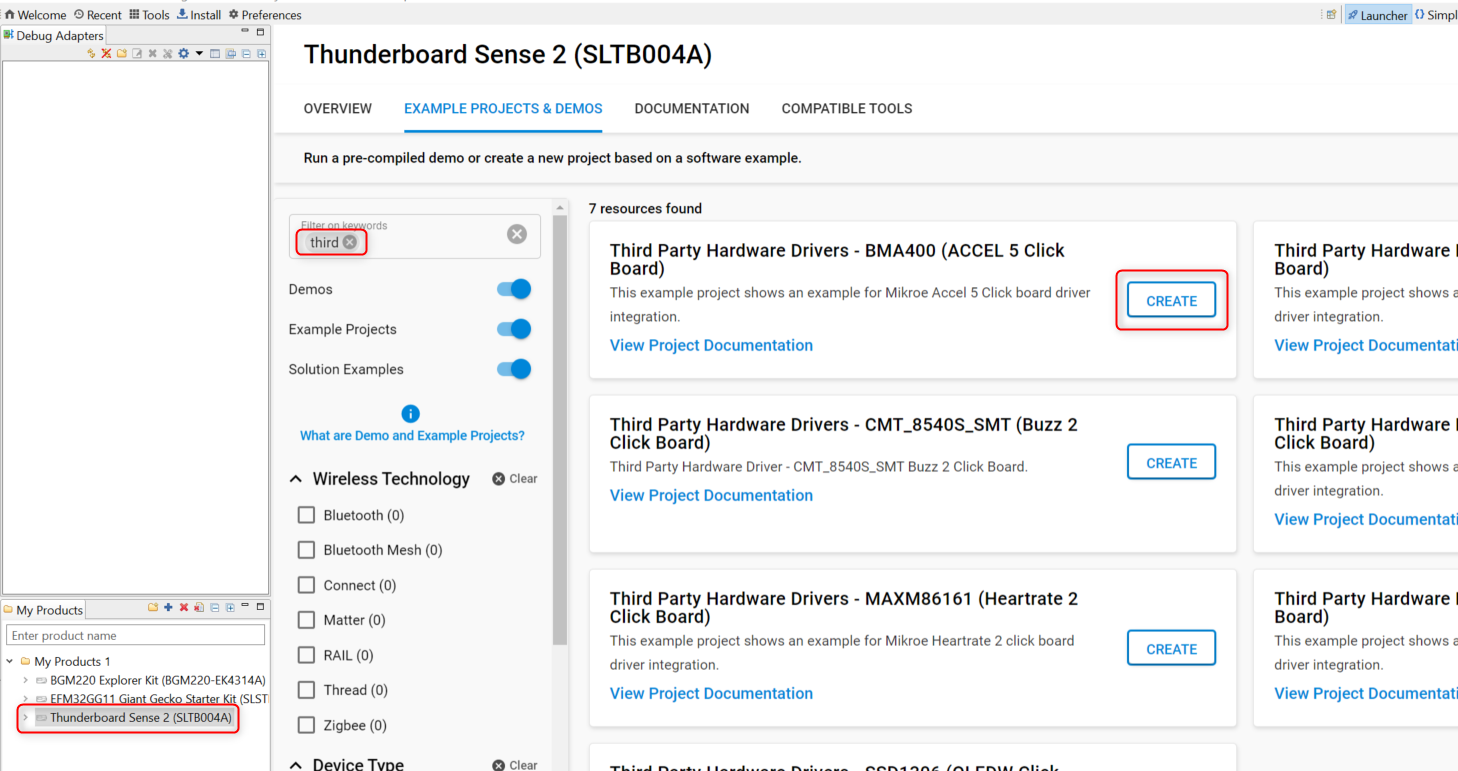Toggle the Solution Examples switch
Image resolution: width=1458 pixels, height=771 pixels.
(x=514, y=369)
